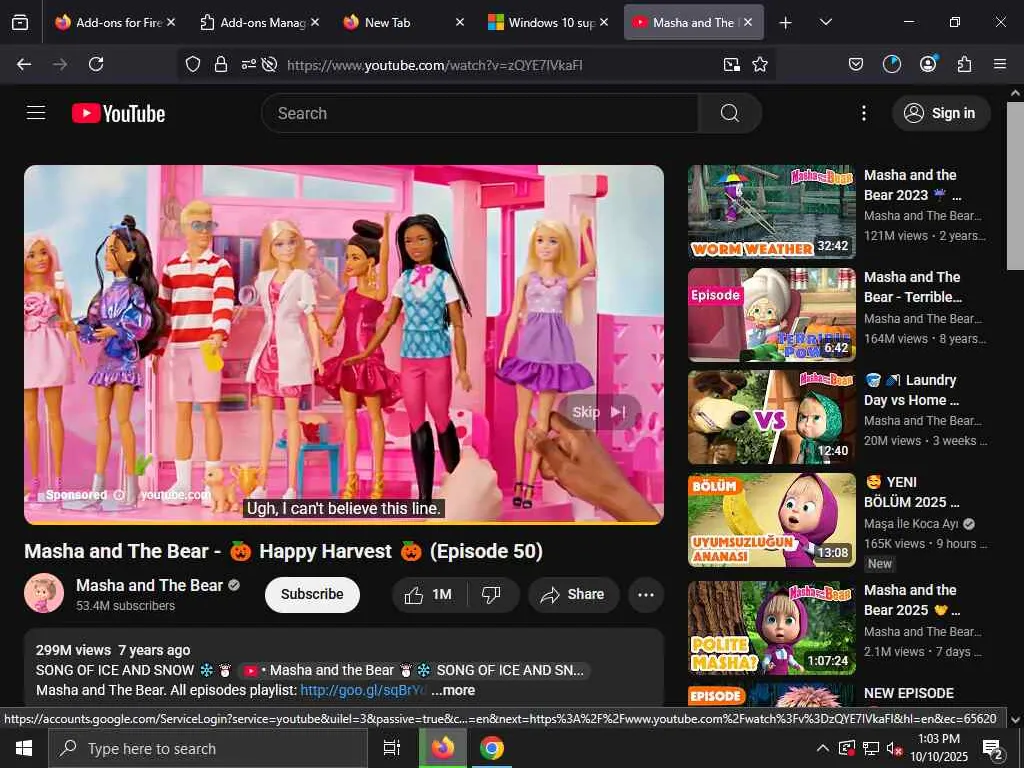Click the YouTube logo

coord(118,114)
